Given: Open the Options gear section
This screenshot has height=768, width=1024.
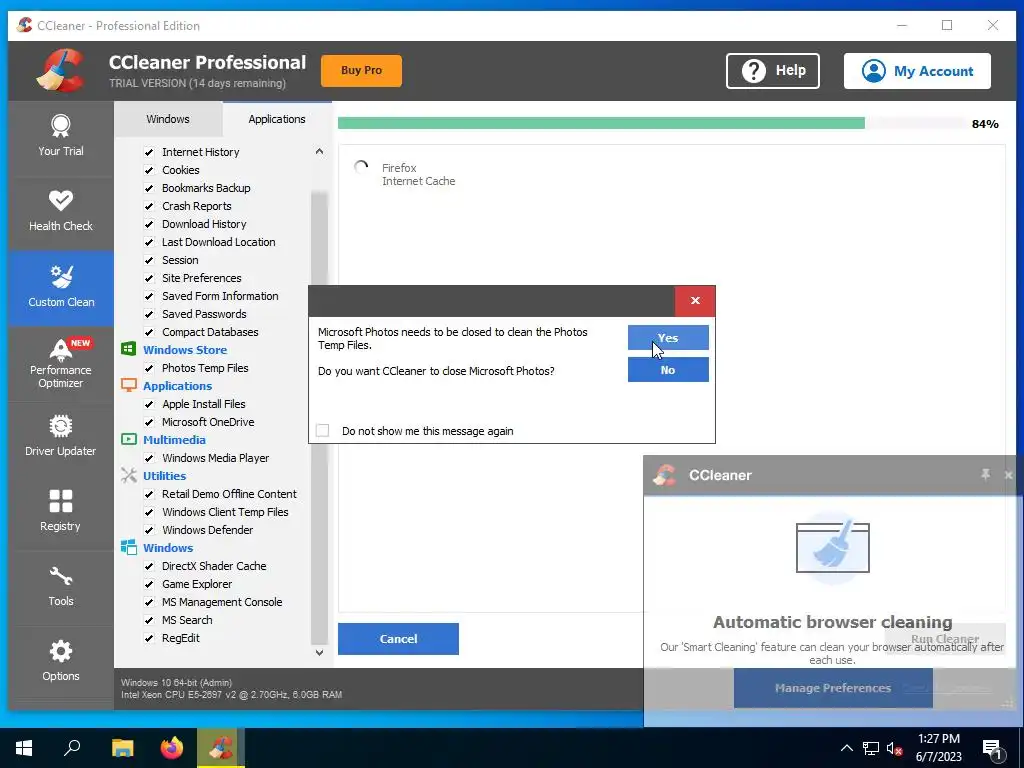Looking at the screenshot, I should click(61, 662).
